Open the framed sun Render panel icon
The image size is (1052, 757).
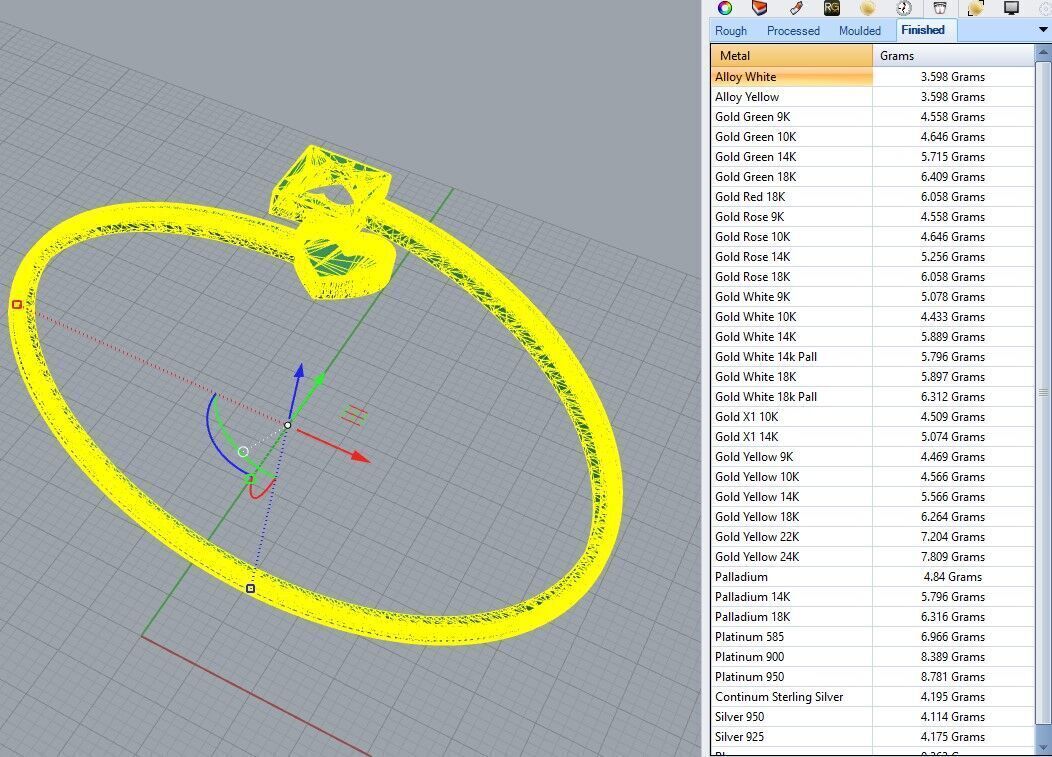tap(976, 7)
